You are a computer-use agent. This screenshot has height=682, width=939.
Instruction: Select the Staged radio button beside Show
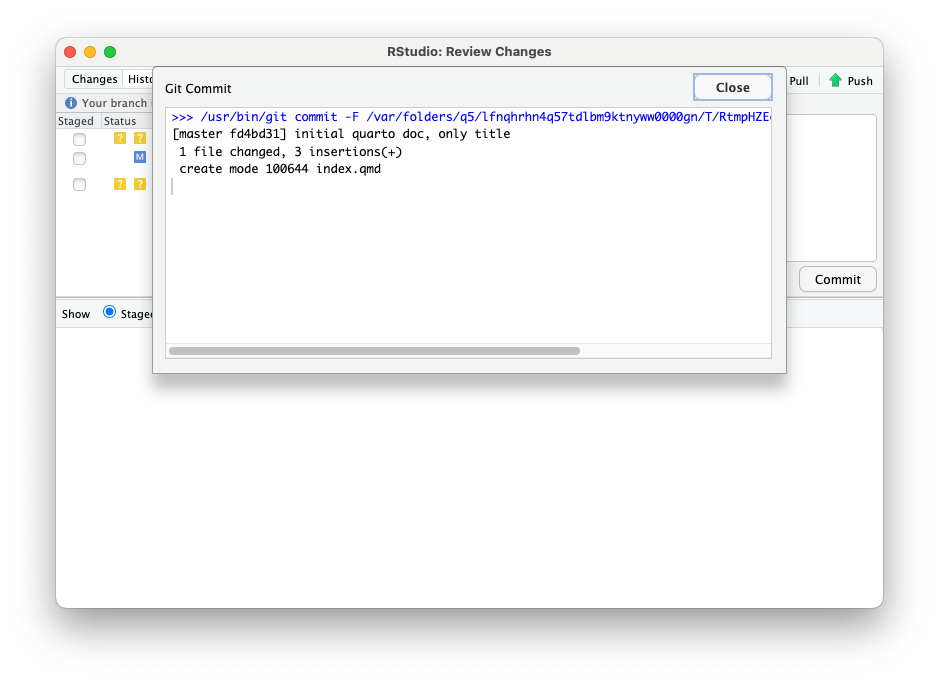(x=110, y=313)
